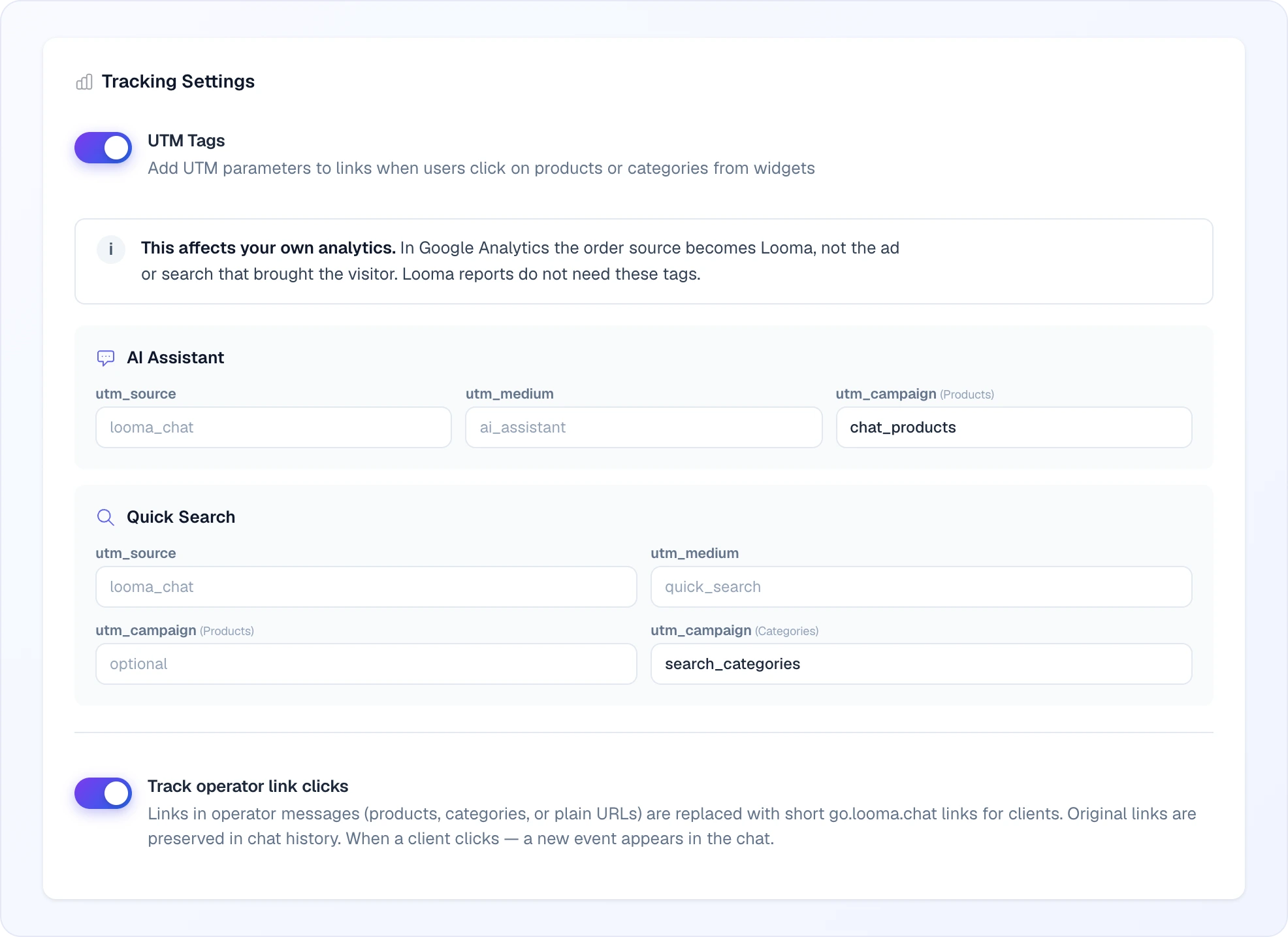
Task: Click the Quick Search section title
Action: 181,517
